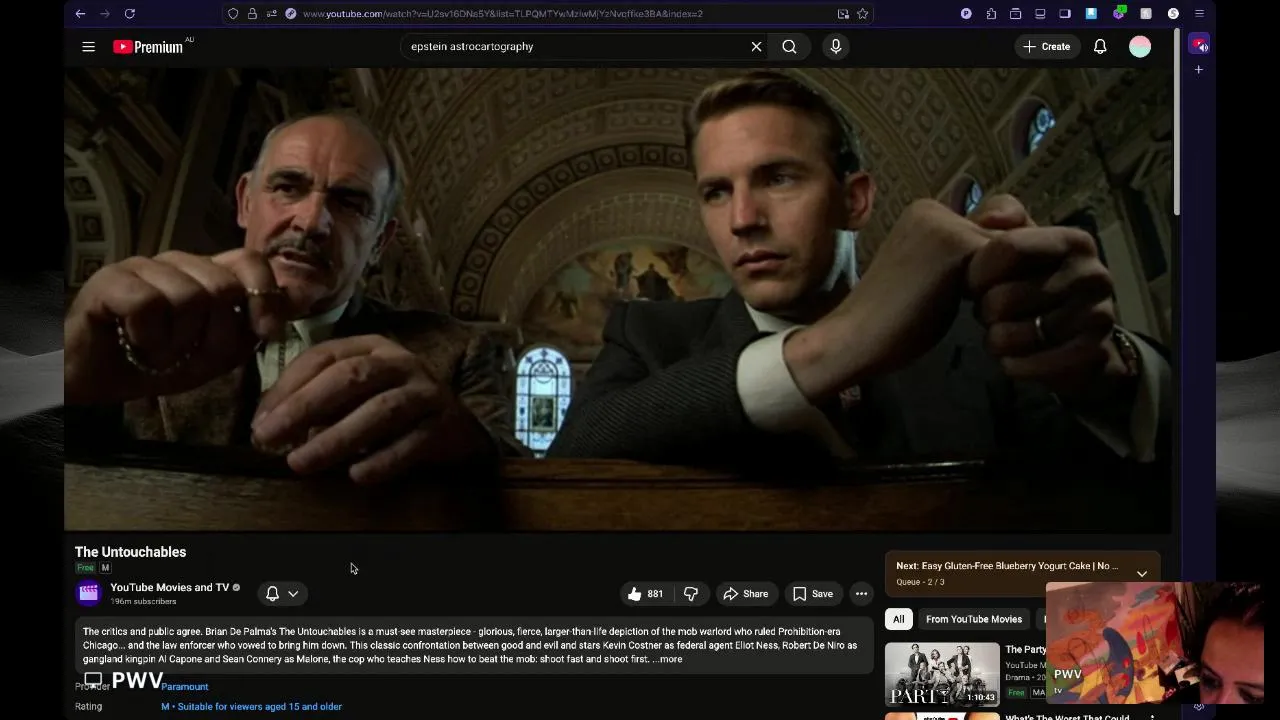Open the account avatar menu
1280x720 pixels.
1140,46
